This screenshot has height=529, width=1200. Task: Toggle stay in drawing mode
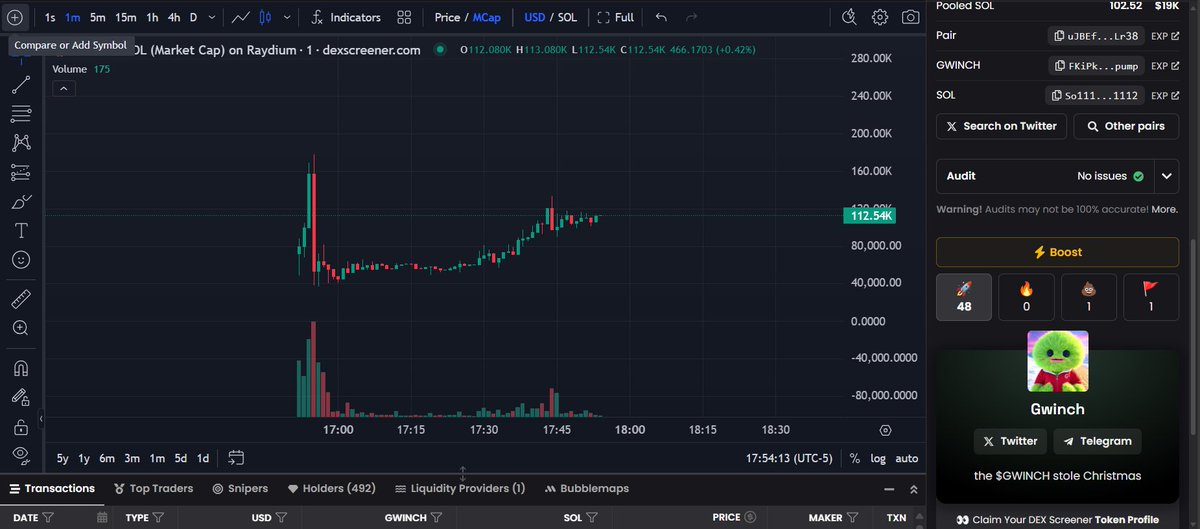pyautogui.click(x=20, y=396)
